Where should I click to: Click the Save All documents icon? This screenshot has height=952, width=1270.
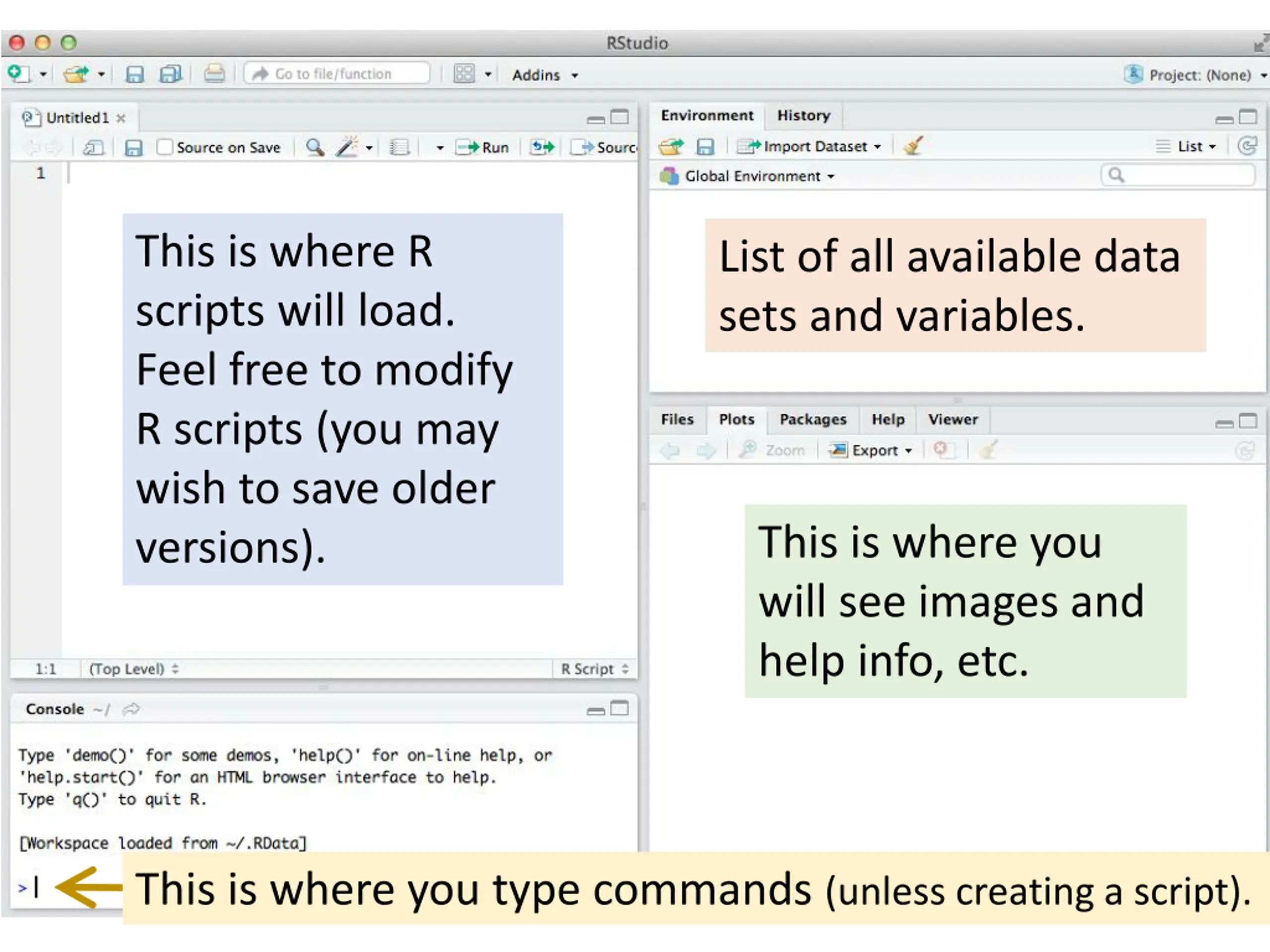[171, 74]
